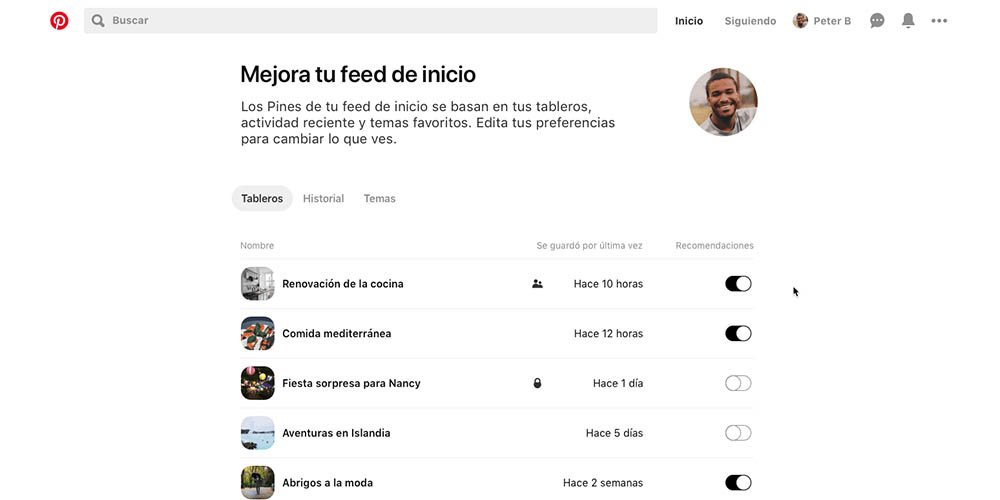Viewport: 1000px width, 500px height.
Task: Open Renovación de la cocina thumbnail
Action: [258, 284]
